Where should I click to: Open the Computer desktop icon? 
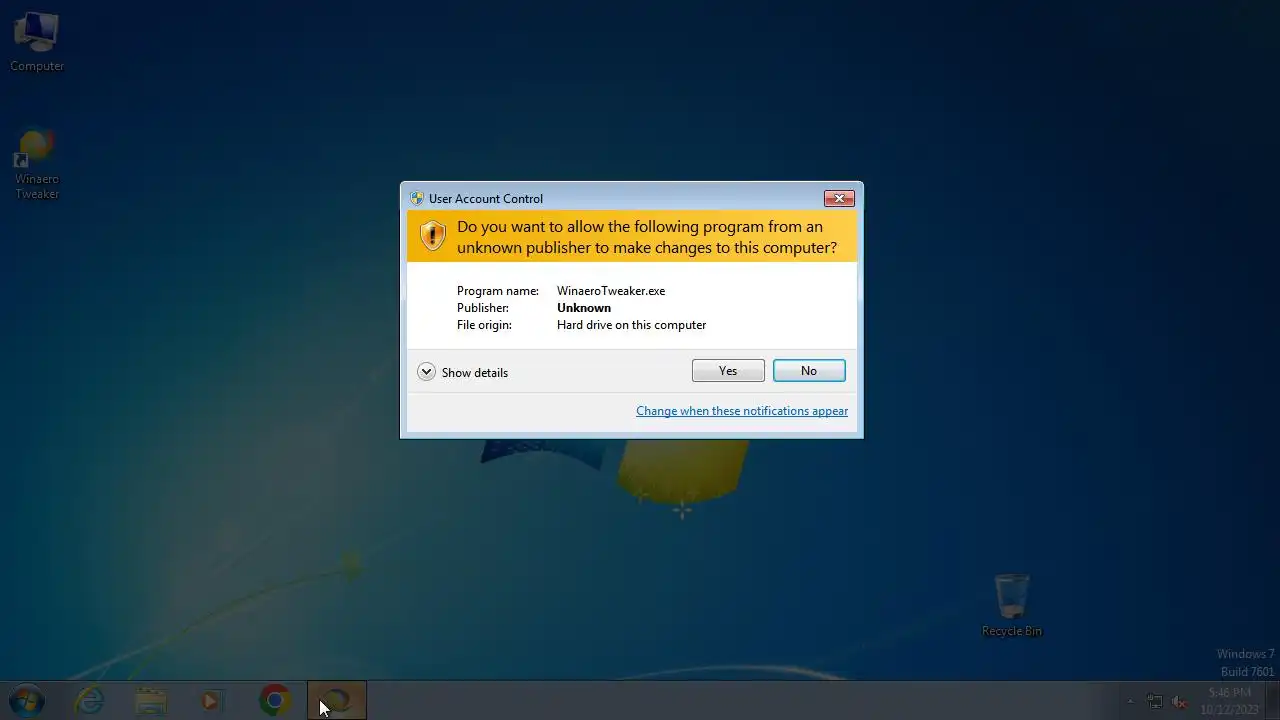pos(37,42)
